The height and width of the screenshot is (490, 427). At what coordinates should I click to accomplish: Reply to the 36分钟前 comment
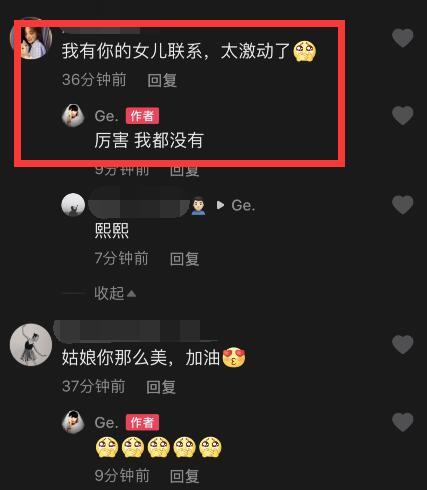pos(162,80)
